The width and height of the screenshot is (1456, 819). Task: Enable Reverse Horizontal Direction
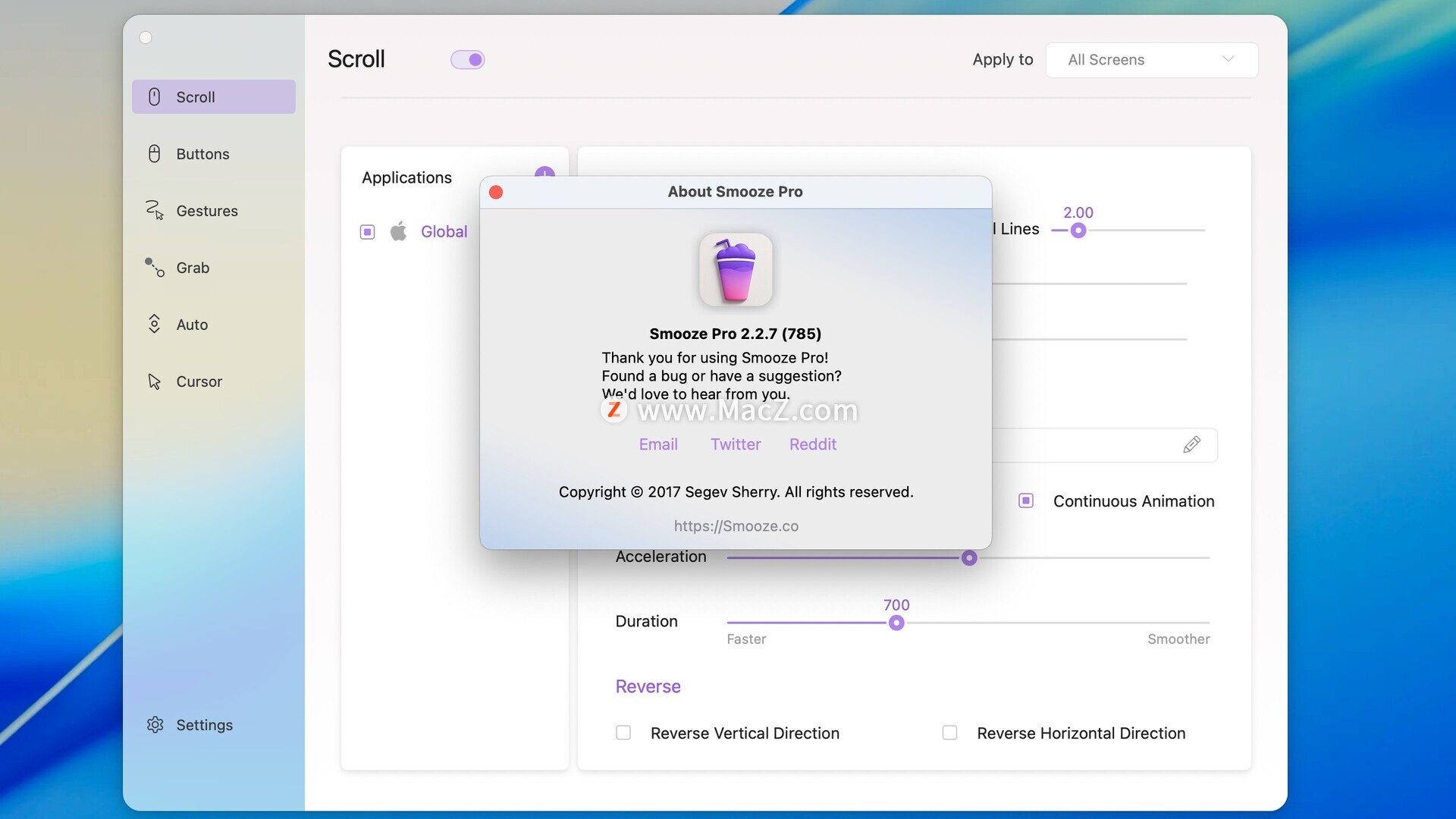point(949,733)
